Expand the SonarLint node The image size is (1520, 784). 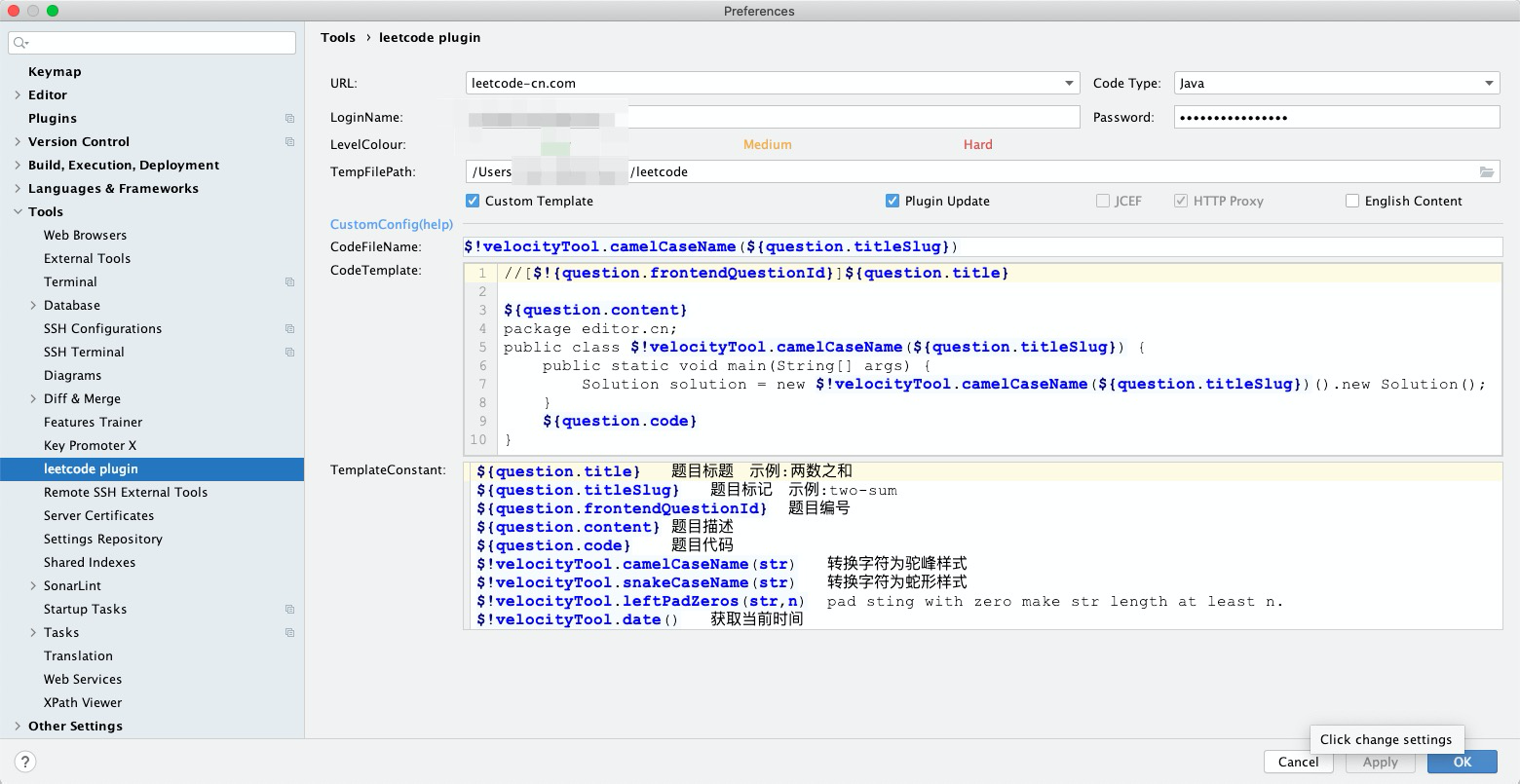(x=34, y=586)
